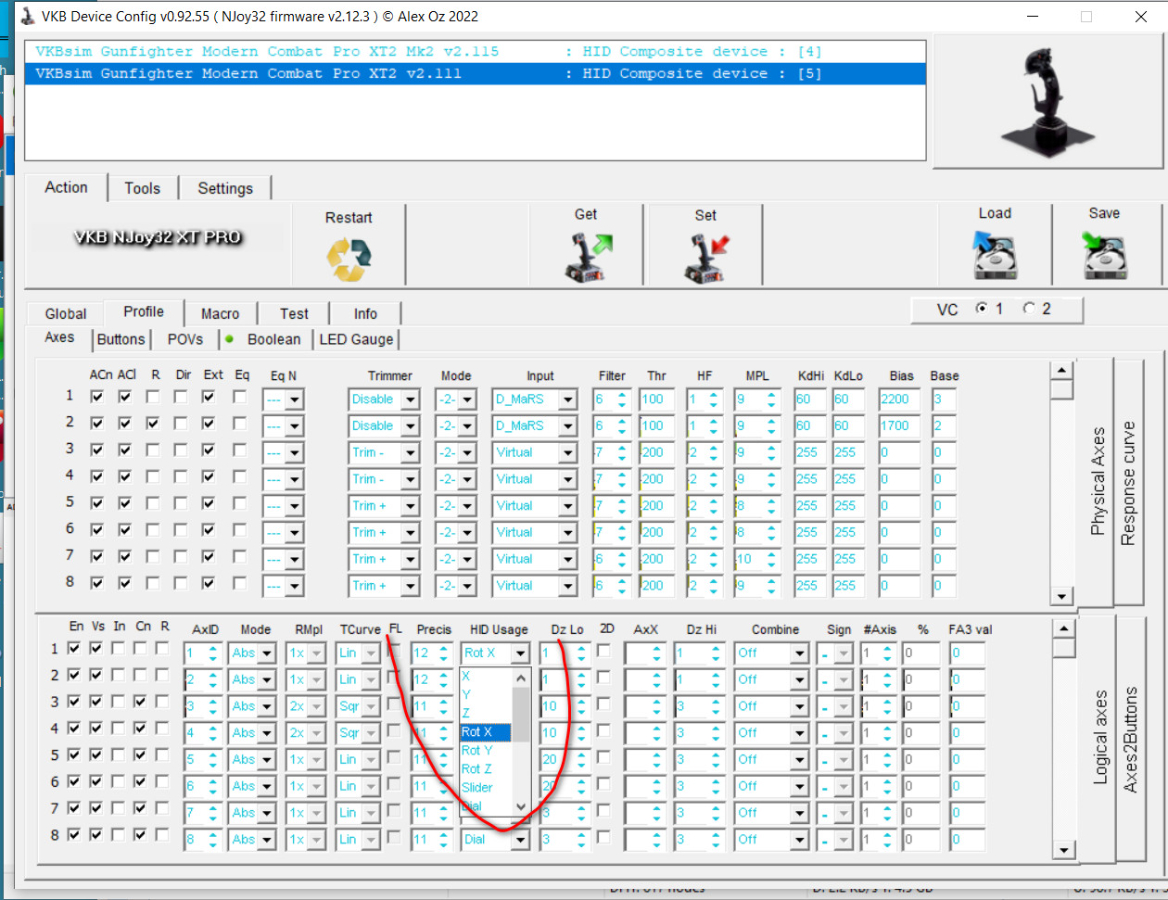Click the Restart recycle-arrows icon
1168x900 pixels.
[349, 259]
